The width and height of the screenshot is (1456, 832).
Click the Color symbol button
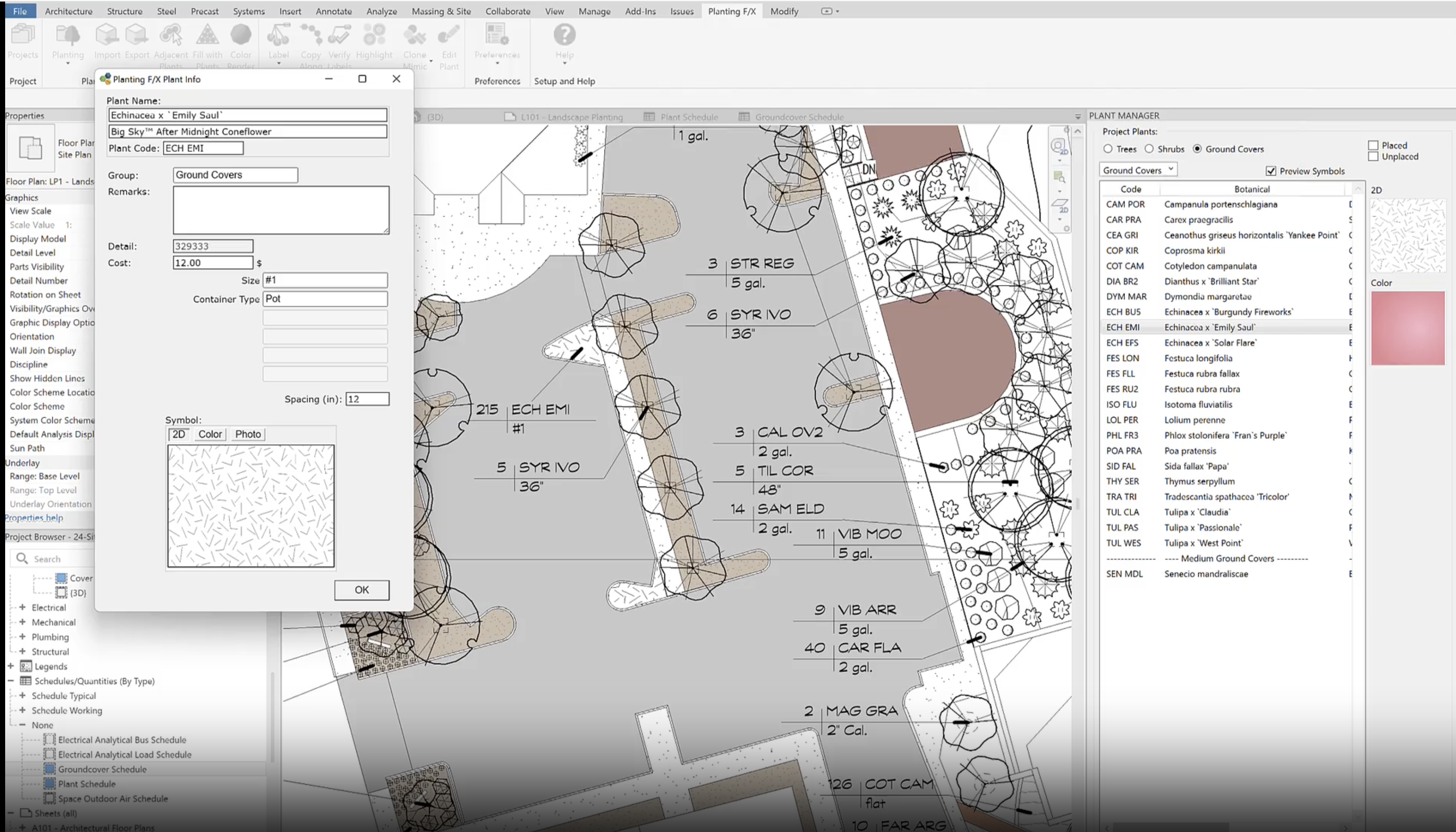[x=210, y=434]
